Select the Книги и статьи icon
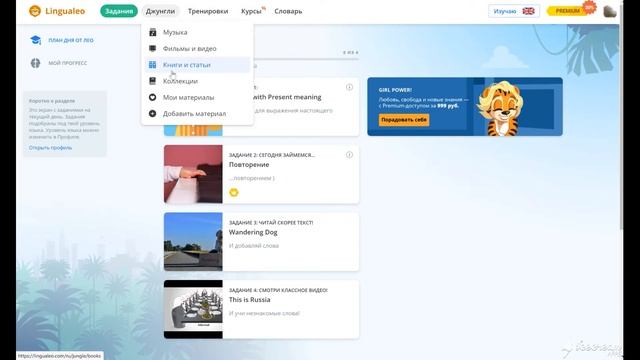Viewport: 640px width, 360px height. click(x=152, y=65)
